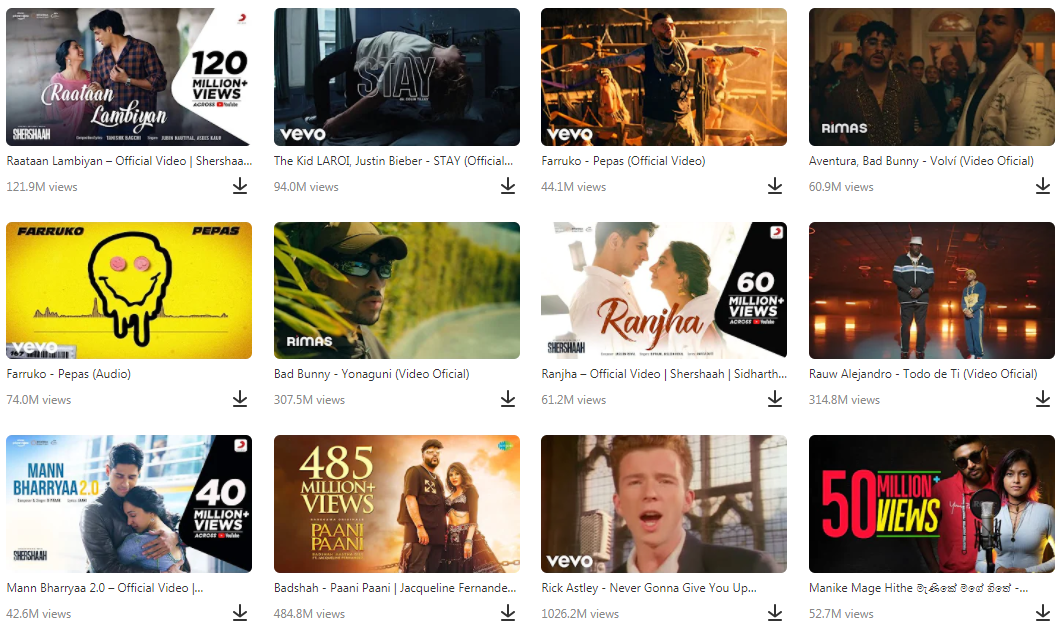Download Bad Bunny Yonaguni video
Viewport: 1060px width, 629px height.
pyautogui.click(x=507, y=399)
